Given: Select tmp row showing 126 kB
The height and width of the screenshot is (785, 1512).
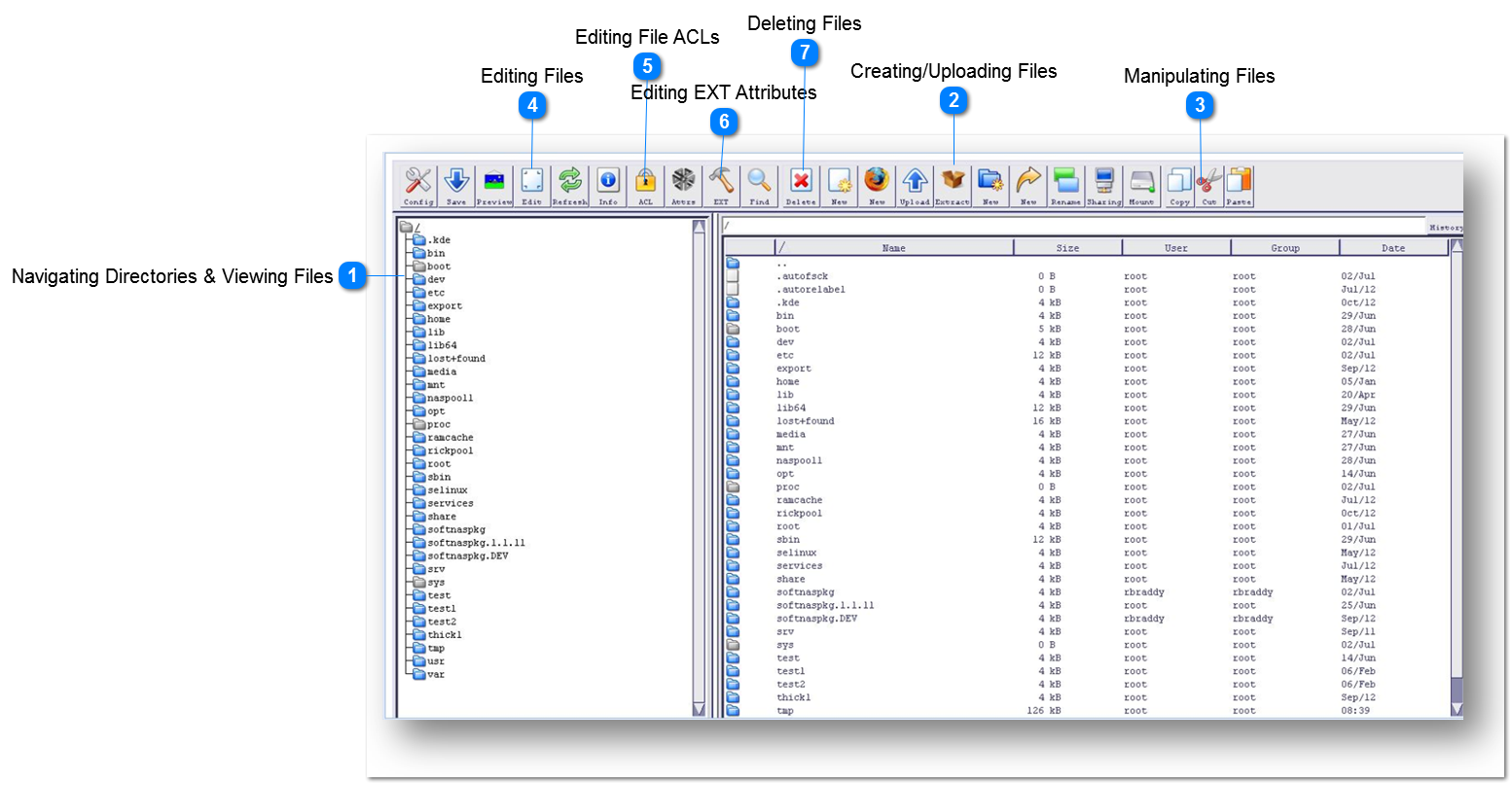Looking at the screenshot, I should click(1087, 711).
